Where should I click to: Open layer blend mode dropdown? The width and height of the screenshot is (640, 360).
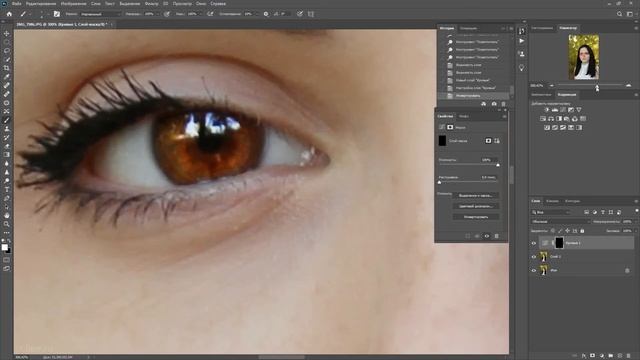coord(560,222)
